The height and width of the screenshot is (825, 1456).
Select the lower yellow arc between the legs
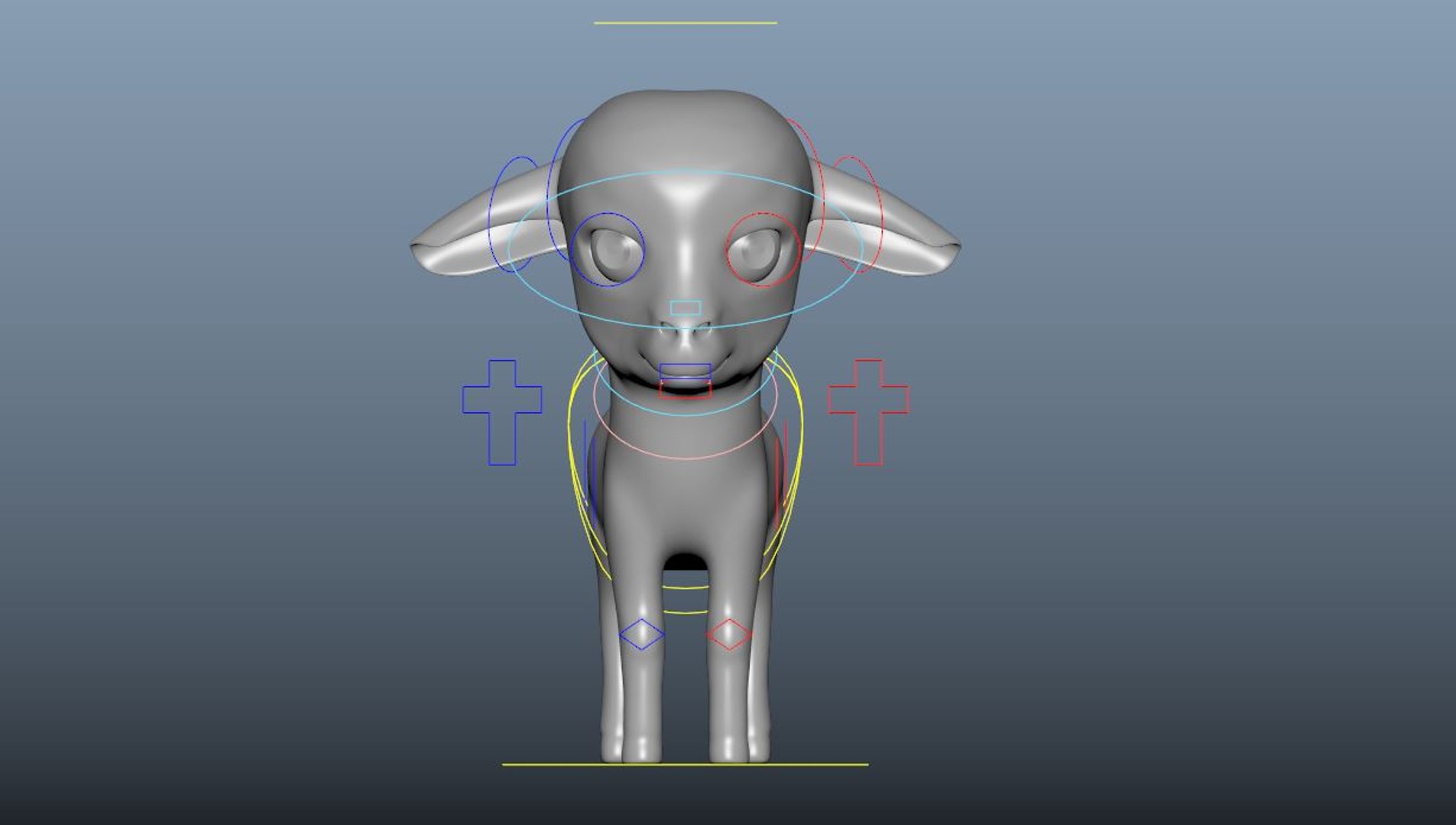tap(686, 613)
